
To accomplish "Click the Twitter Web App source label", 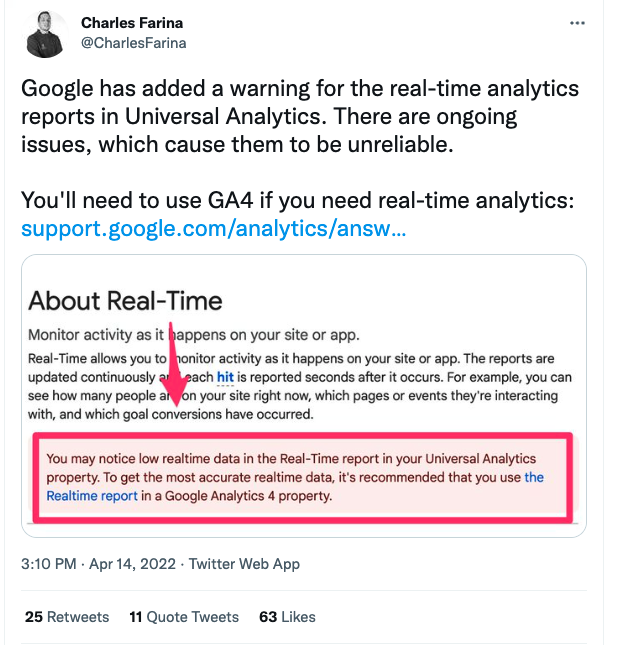I will [245, 564].
